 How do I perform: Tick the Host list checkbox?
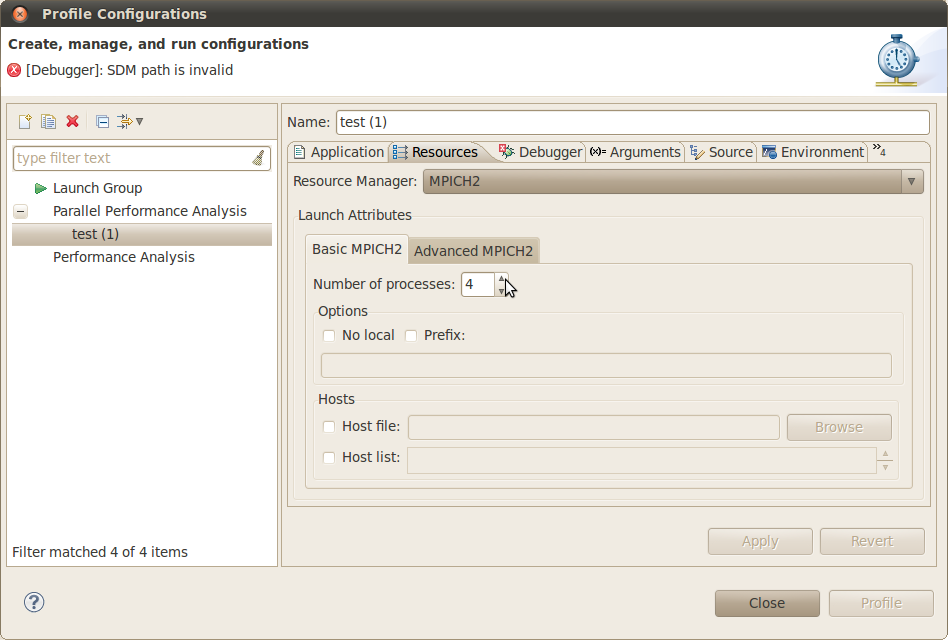click(329, 457)
